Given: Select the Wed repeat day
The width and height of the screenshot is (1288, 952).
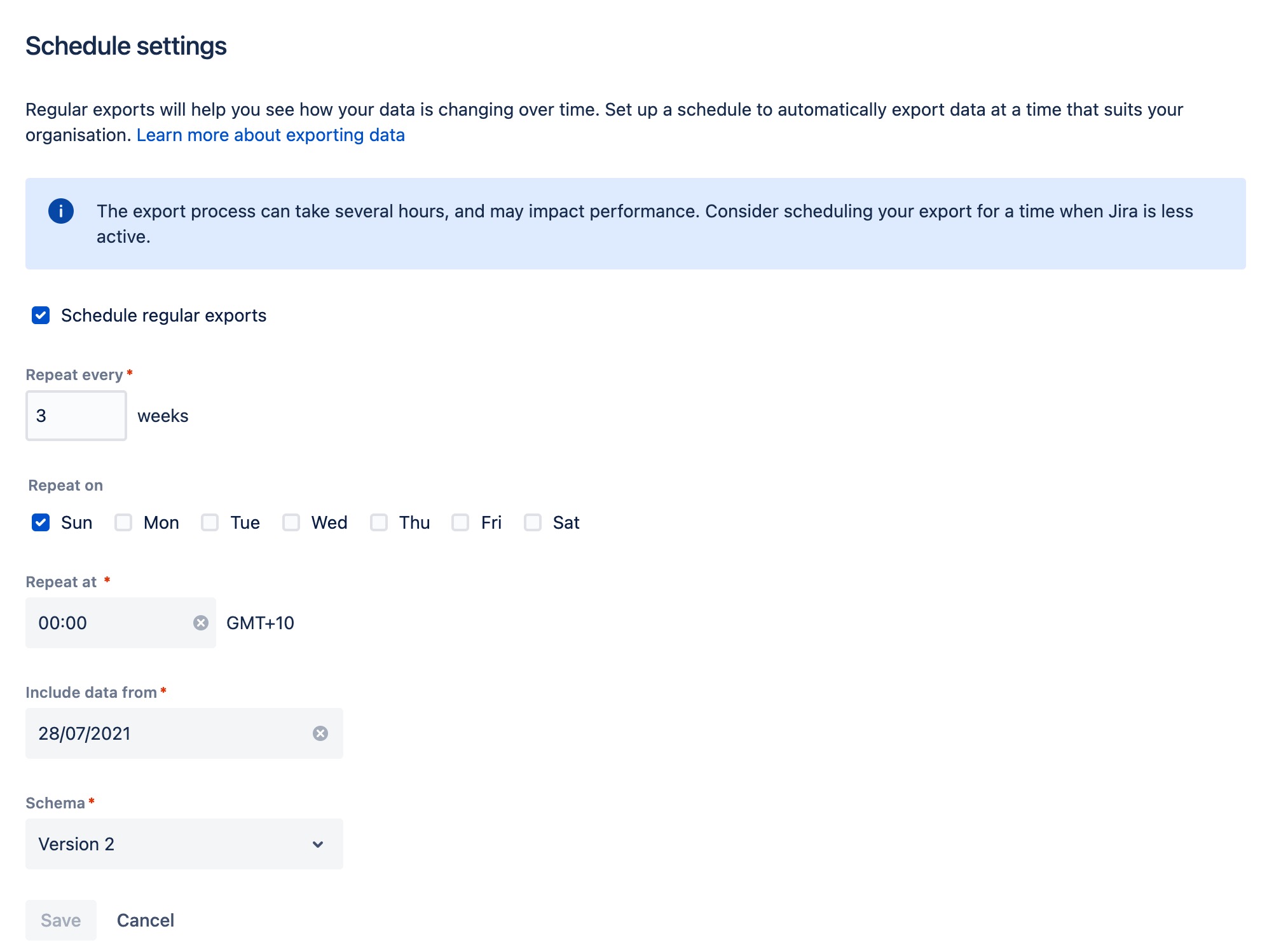Looking at the screenshot, I should (291, 522).
